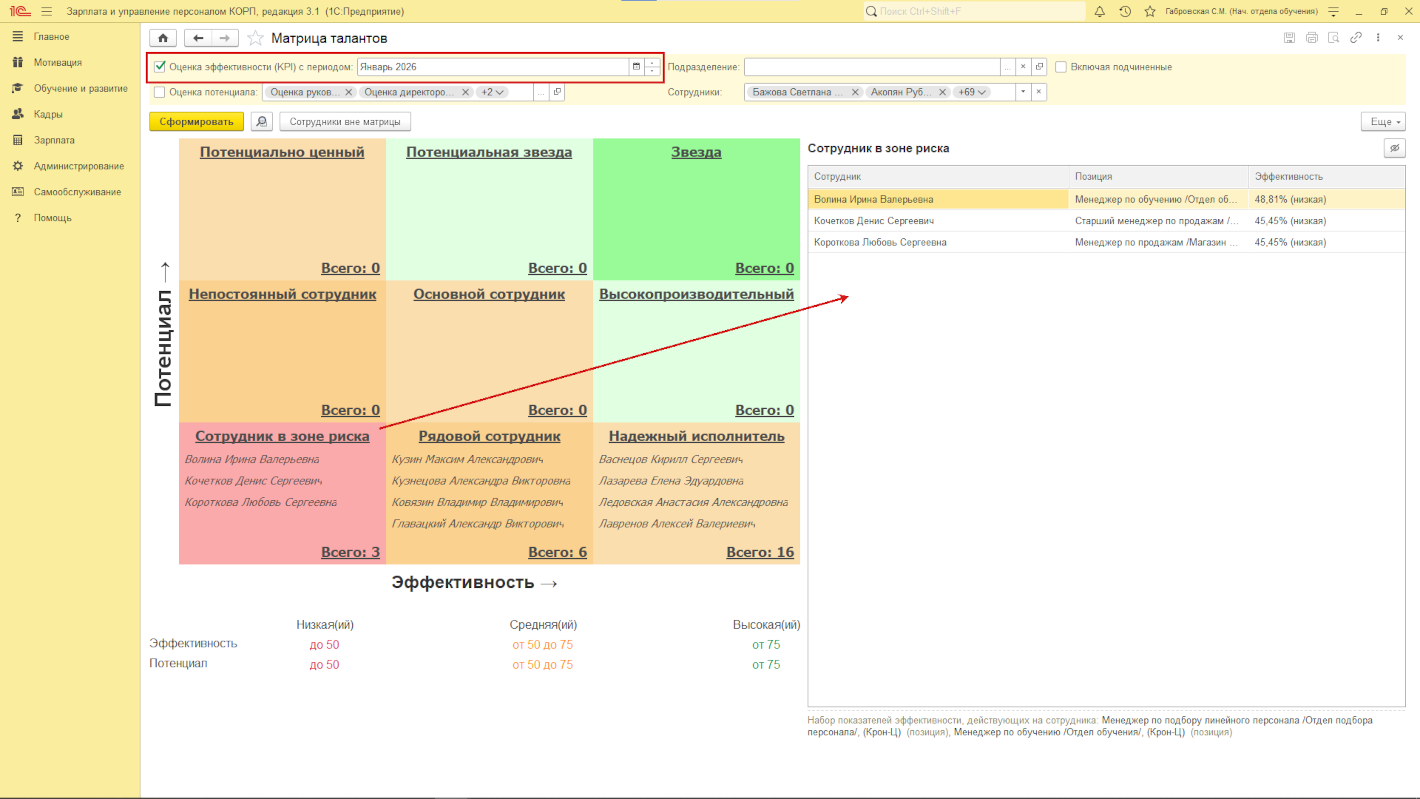
Task: Add Матрица талантов to favorites star
Action: coord(256,38)
